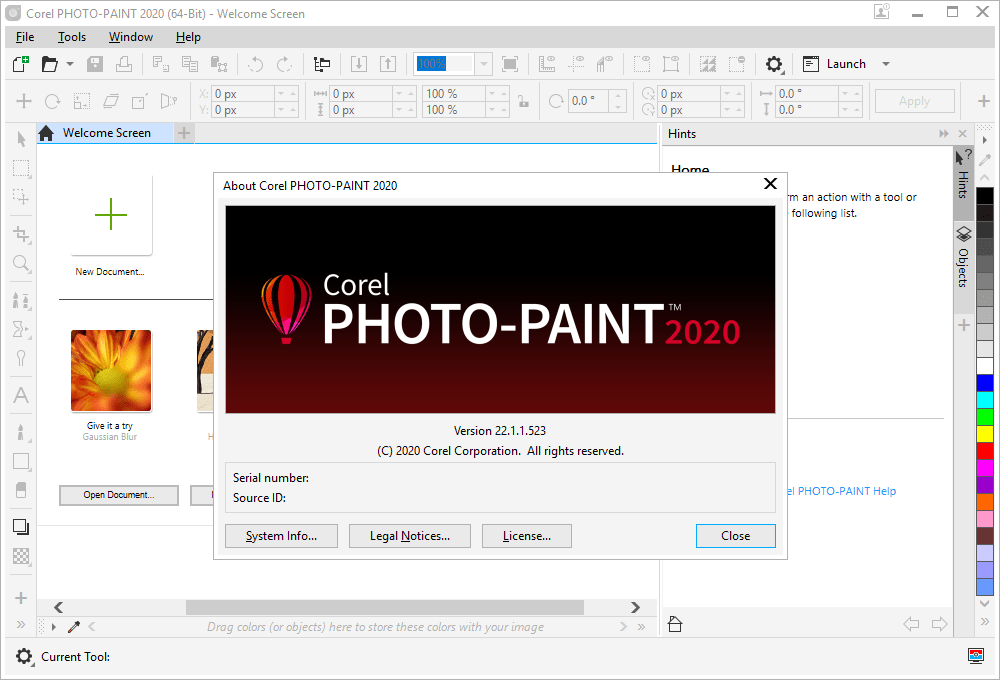This screenshot has height=680, width=1000.
Task: Click the gear icon in status bar
Action: [24, 656]
